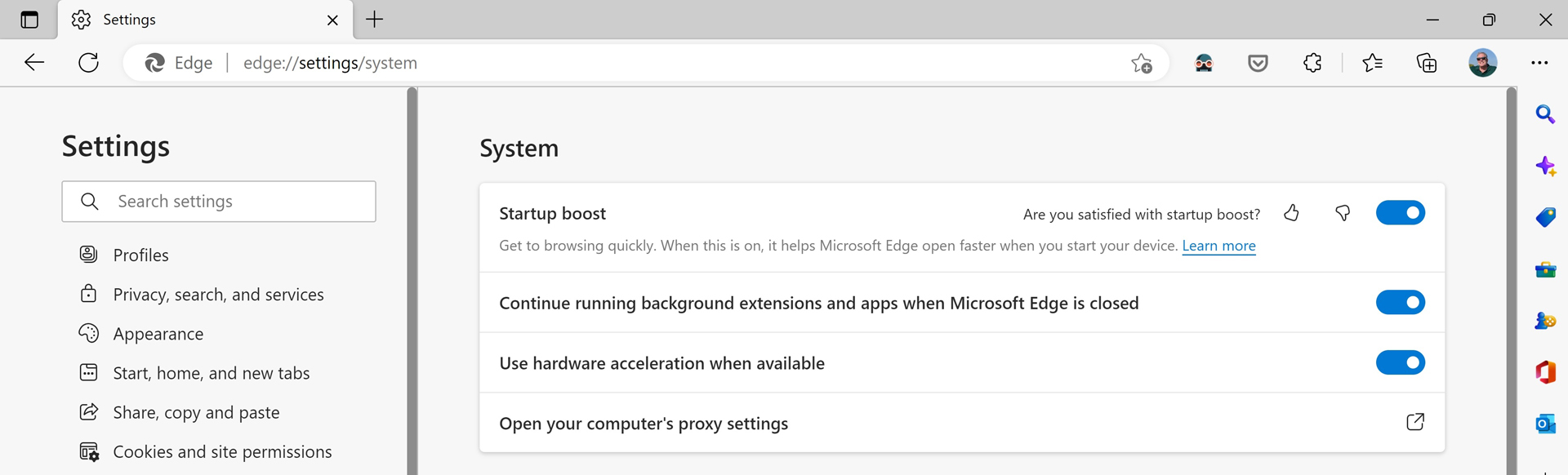Screen dimensions: 1568x475
Task: Go to Privacy, search, and services
Action: pos(218,295)
